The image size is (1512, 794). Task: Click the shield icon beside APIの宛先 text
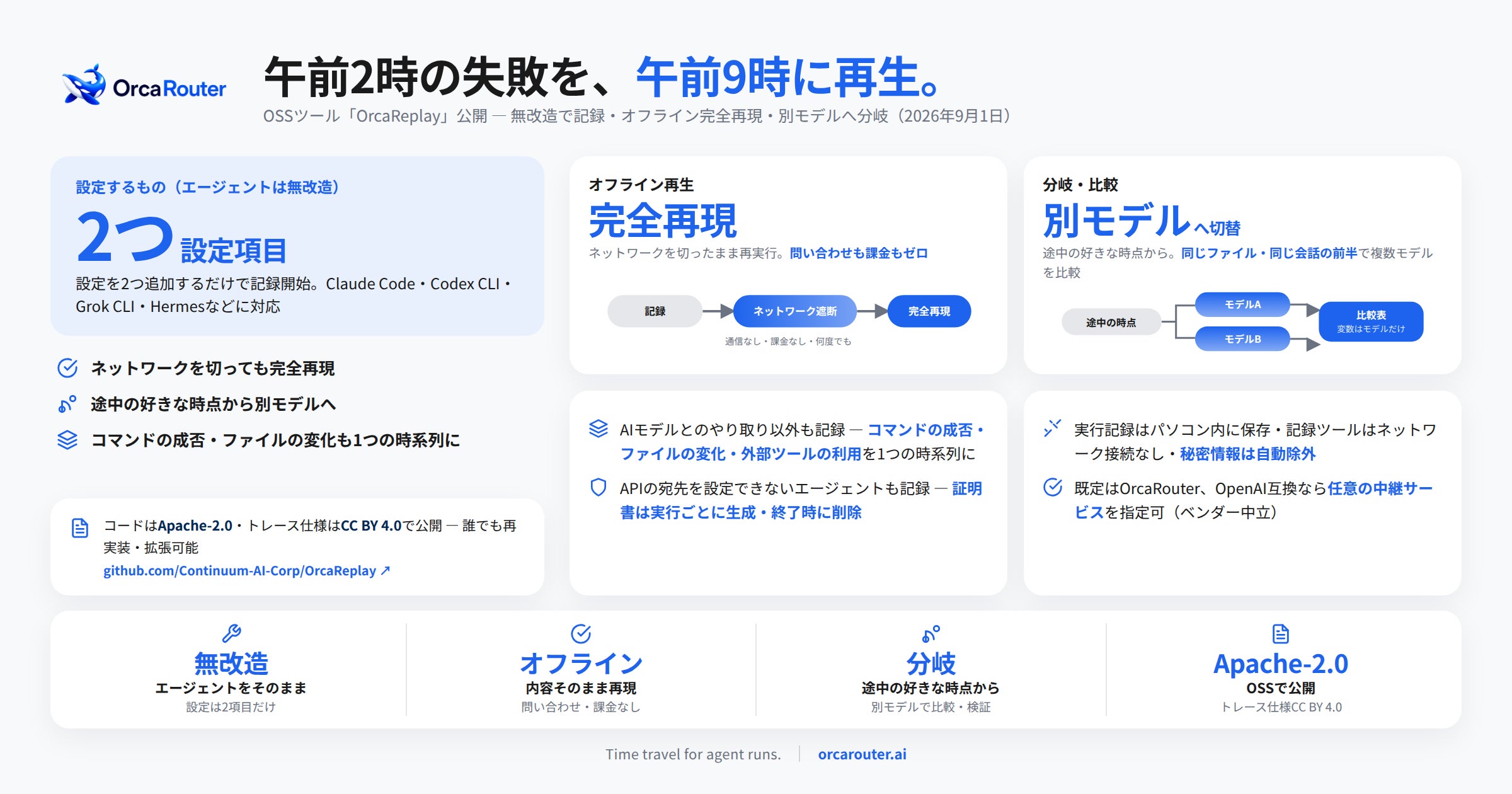[598, 488]
